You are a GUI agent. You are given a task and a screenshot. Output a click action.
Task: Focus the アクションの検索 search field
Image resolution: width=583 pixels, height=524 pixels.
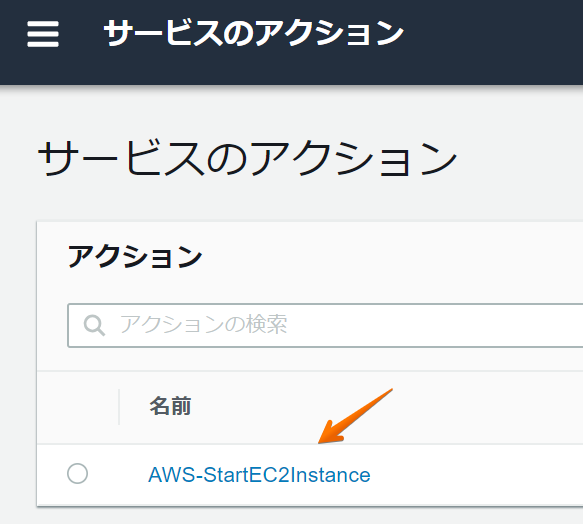325,325
